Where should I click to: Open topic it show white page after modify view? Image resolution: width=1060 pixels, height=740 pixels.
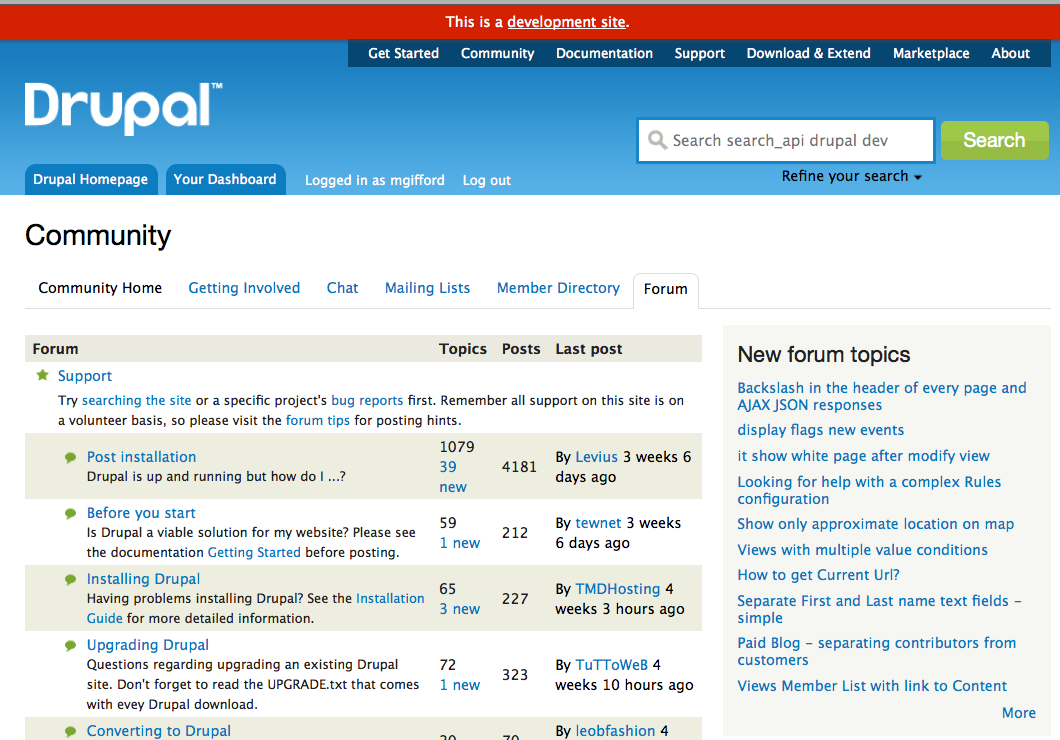tap(863, 456)
